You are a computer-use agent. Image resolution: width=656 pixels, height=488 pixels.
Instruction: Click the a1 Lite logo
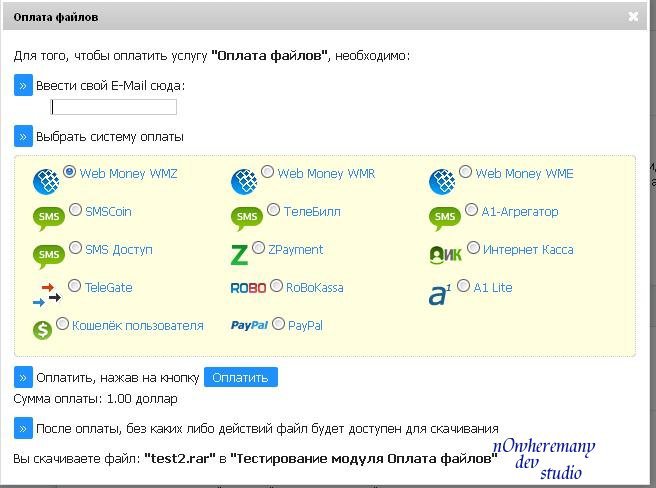click(x=440, y=295)
